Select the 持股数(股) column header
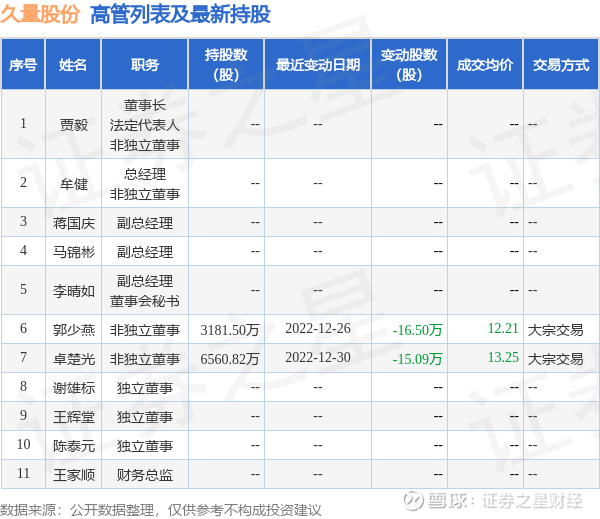This screenshot has height=519, width=600. tap(226, 64)
